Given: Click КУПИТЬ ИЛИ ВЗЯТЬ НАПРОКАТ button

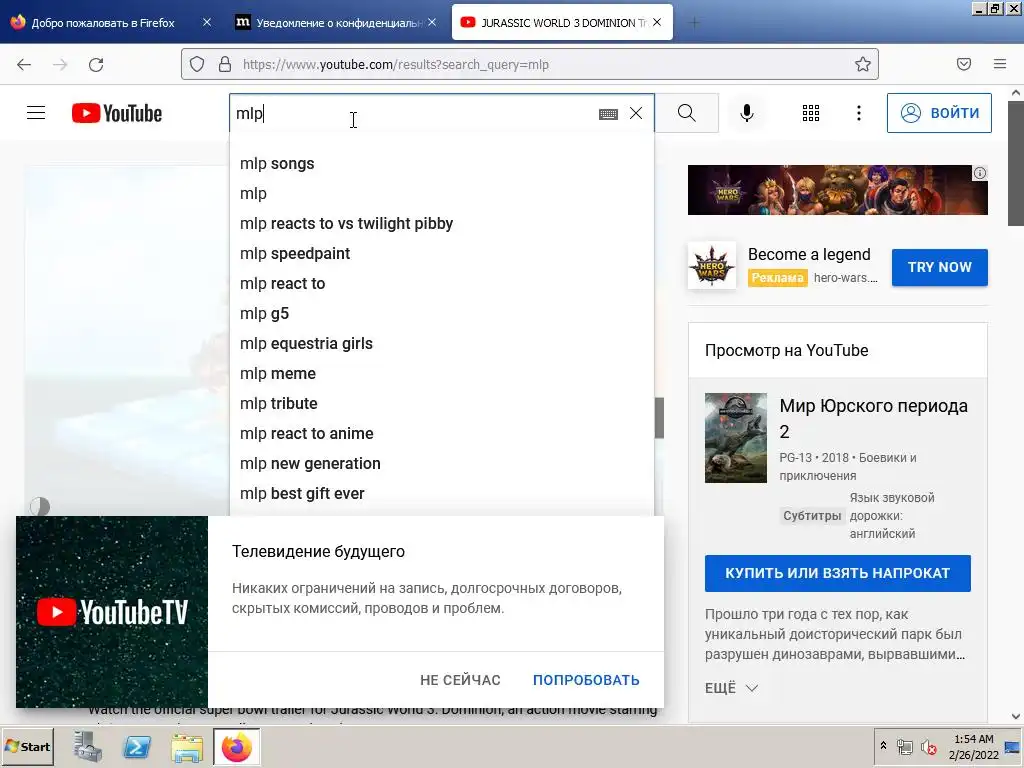Looking at the screenshot, I should [x=837, y=573].
